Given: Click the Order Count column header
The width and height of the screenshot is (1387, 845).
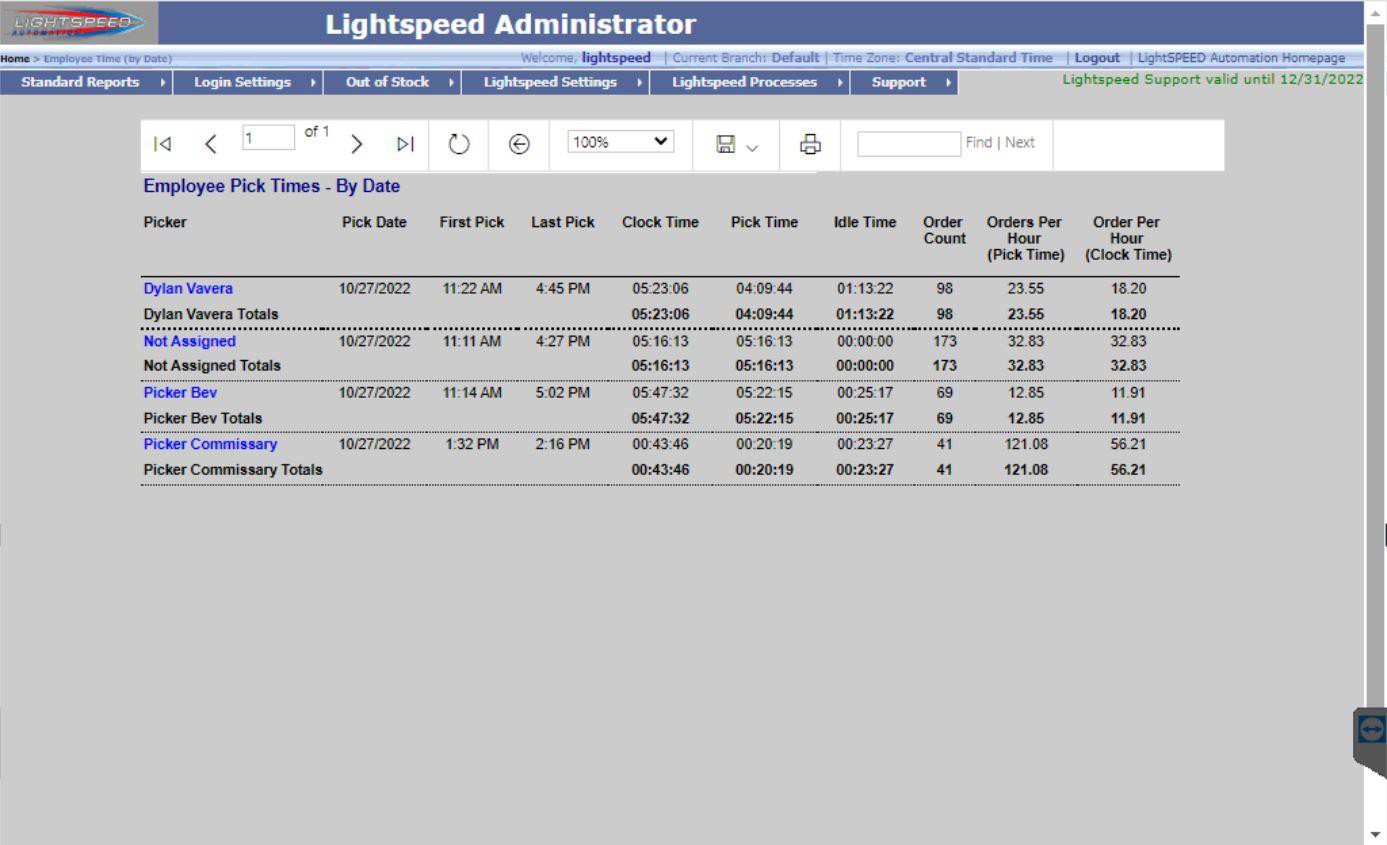Looking at the screenshot, I should [944, 231].
